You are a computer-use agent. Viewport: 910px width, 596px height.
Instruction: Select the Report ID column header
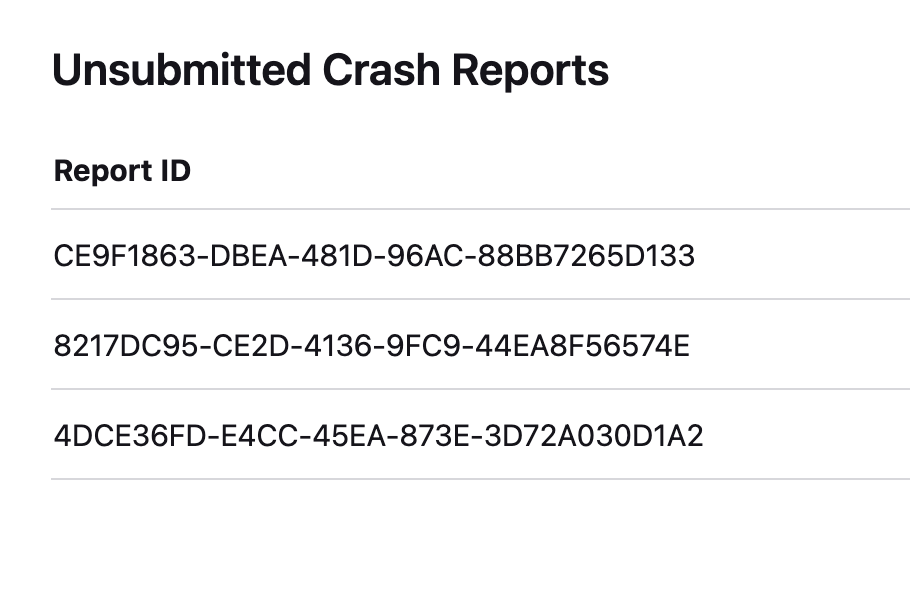pos(122,171)
